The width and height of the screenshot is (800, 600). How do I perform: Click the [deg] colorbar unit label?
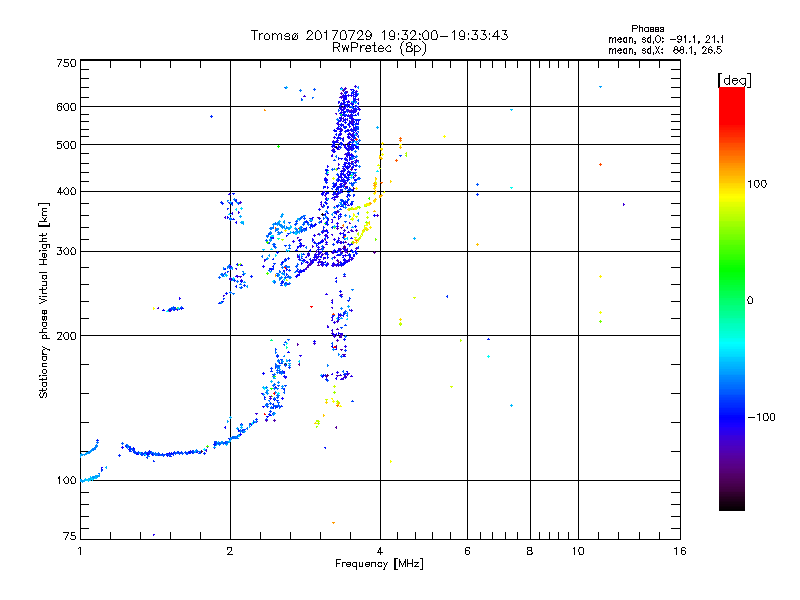coord(734,80)
